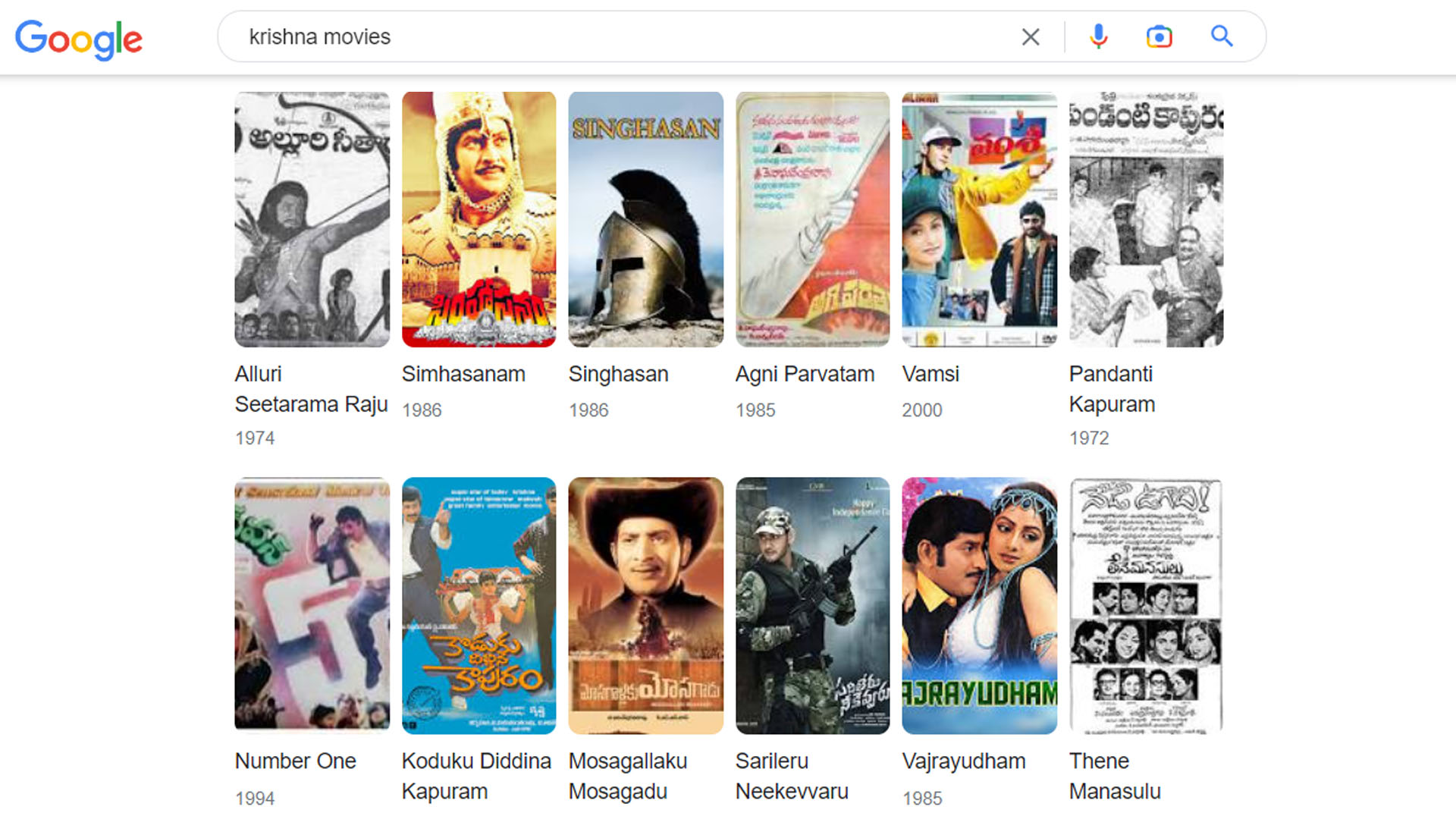Open the Vamsi movie poster
The width and height of the screenshot is (1456, 819).
click(979, 219)
